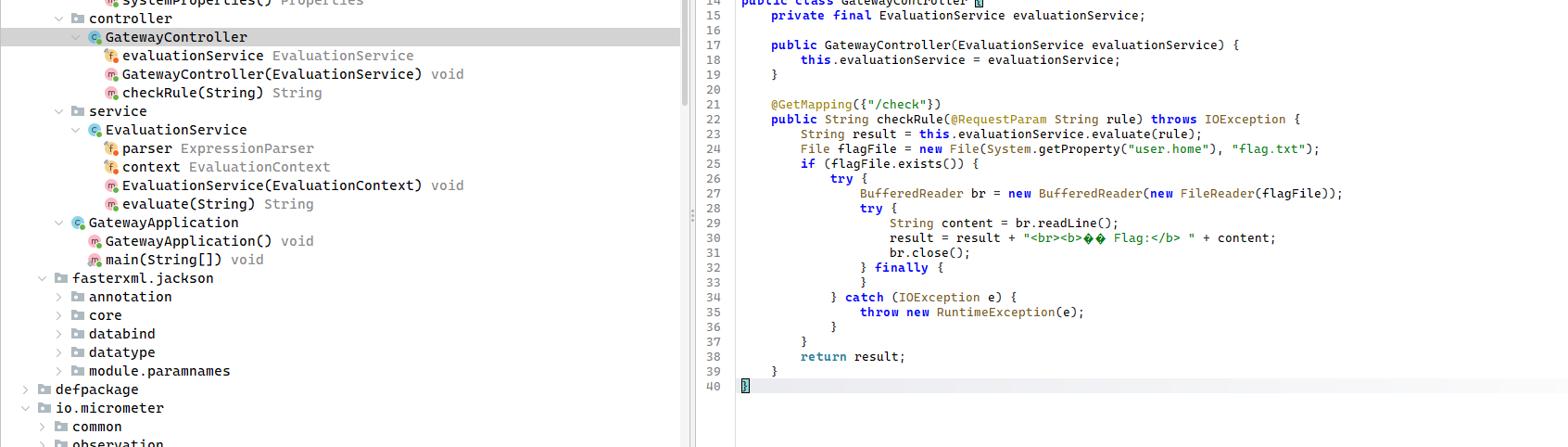Collapse the controller package node

(x=59, y=19)
